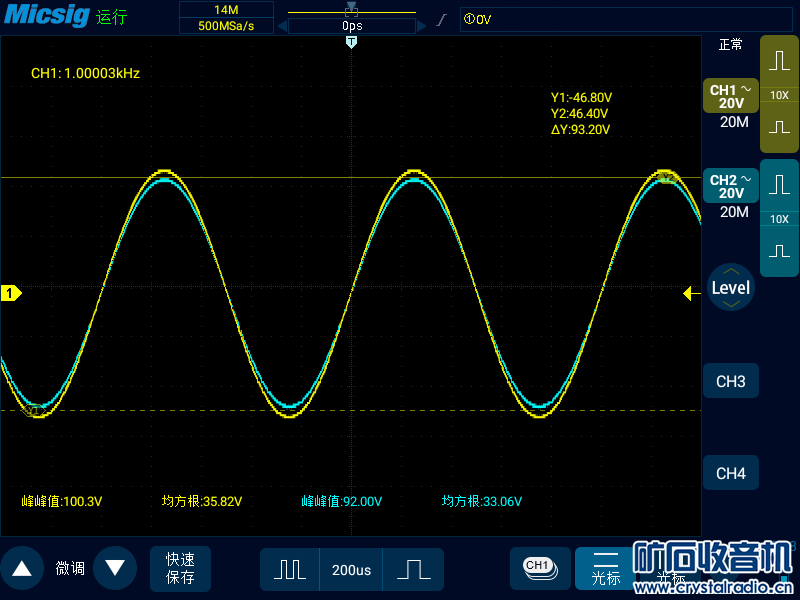Switch active channel with CH1 stack icon
The width and height of the screenshot is (800, 600).
click(x=540, y=568)
